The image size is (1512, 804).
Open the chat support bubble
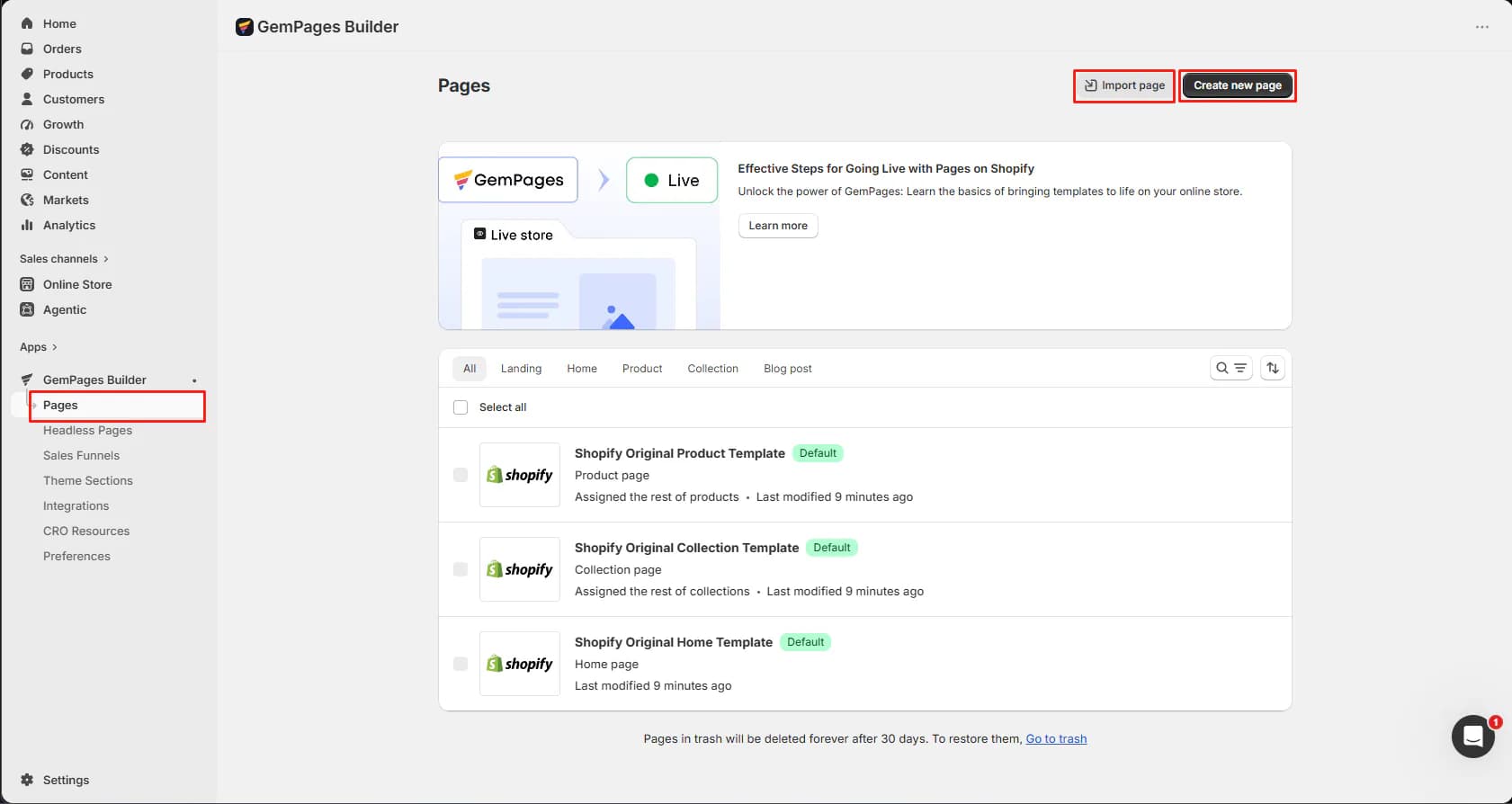point(1473,737)
